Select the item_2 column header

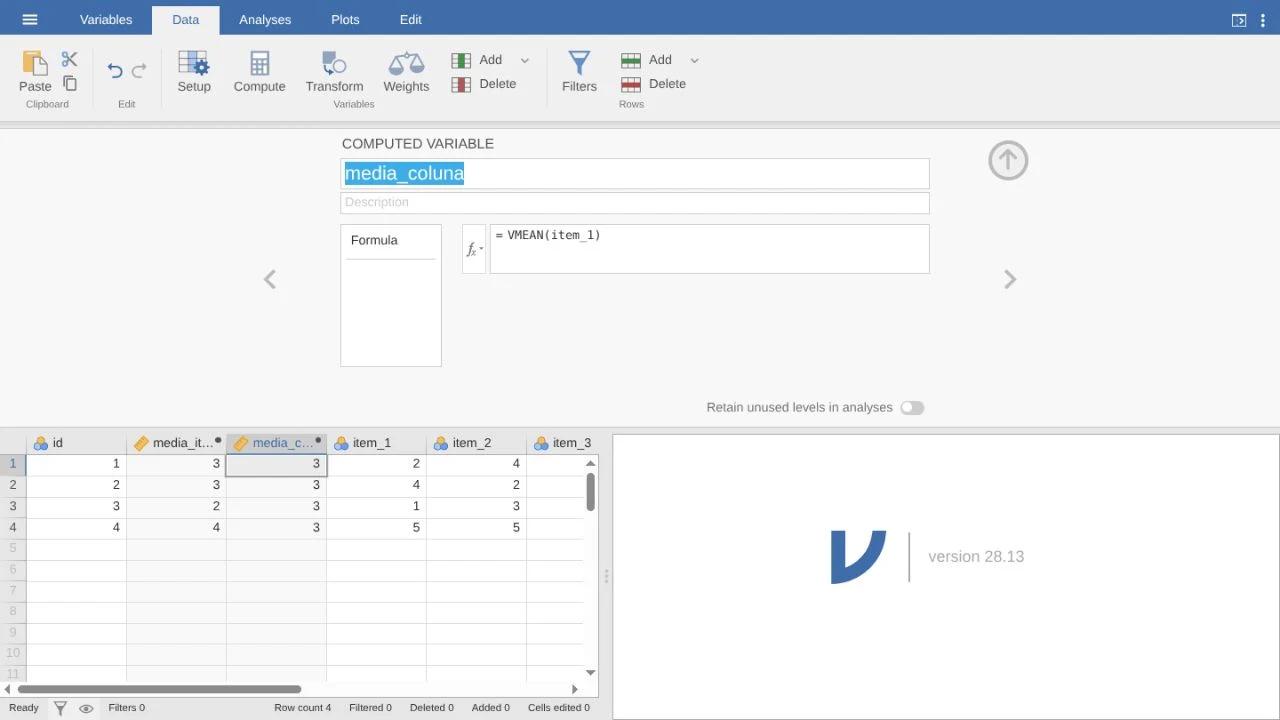(476, 443)
